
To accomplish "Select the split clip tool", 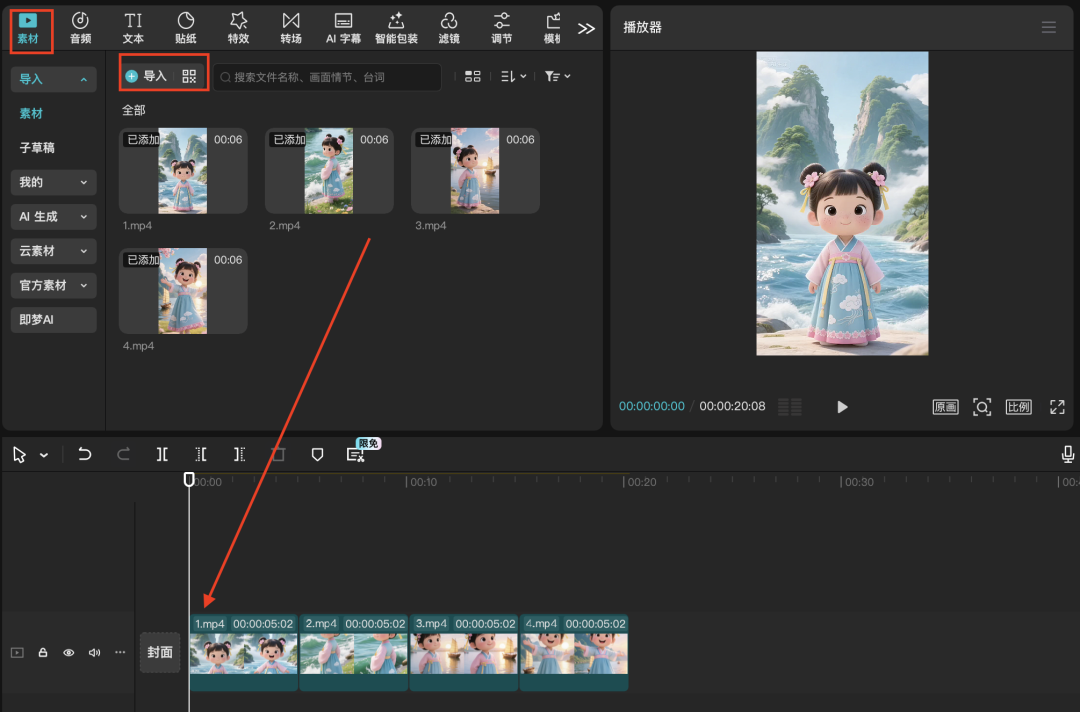I will coord(162,454).
